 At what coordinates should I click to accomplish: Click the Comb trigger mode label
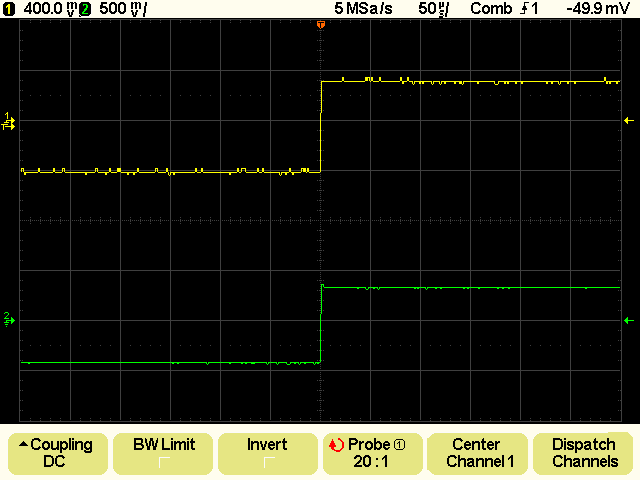pos(491,9)
